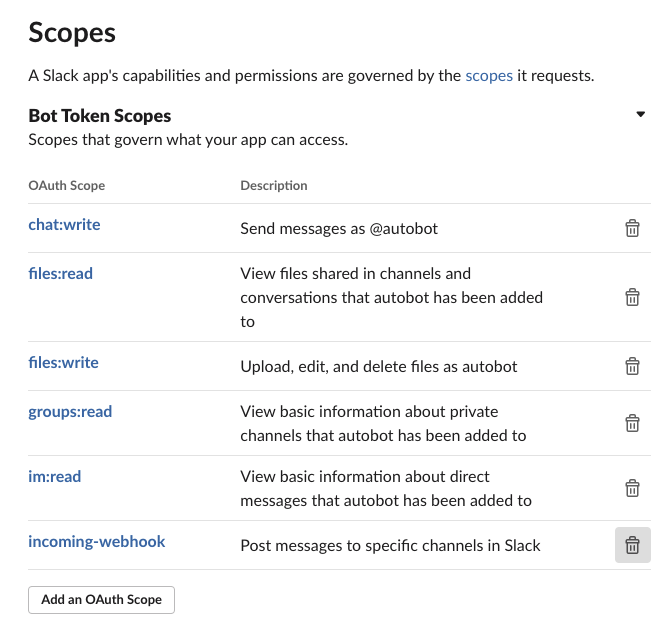
Task: Click the Scopes page title
Action: point(72,32)
